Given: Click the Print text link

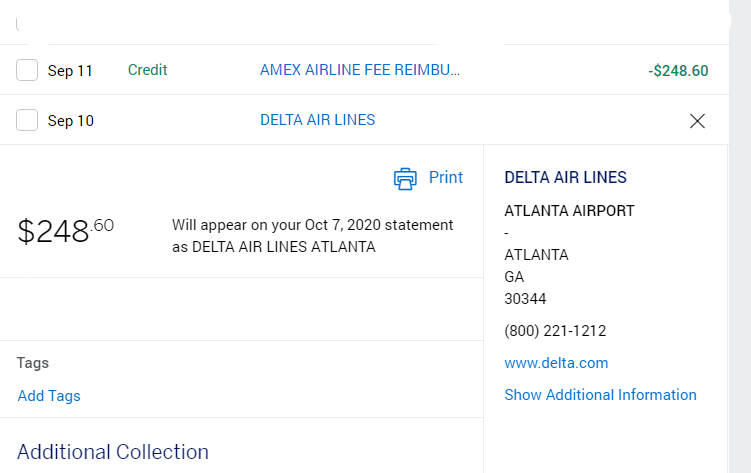Looking at the screenshot, I should point(446,177).
